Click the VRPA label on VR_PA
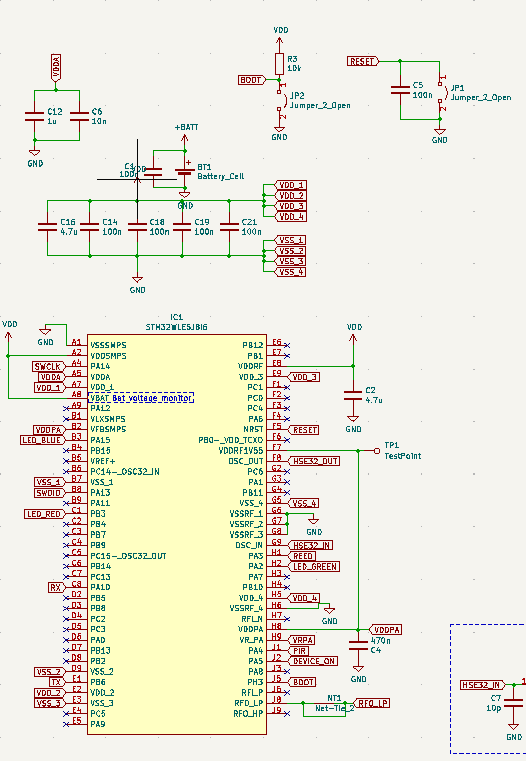This screenshot has width=526, height=761. 302,640
